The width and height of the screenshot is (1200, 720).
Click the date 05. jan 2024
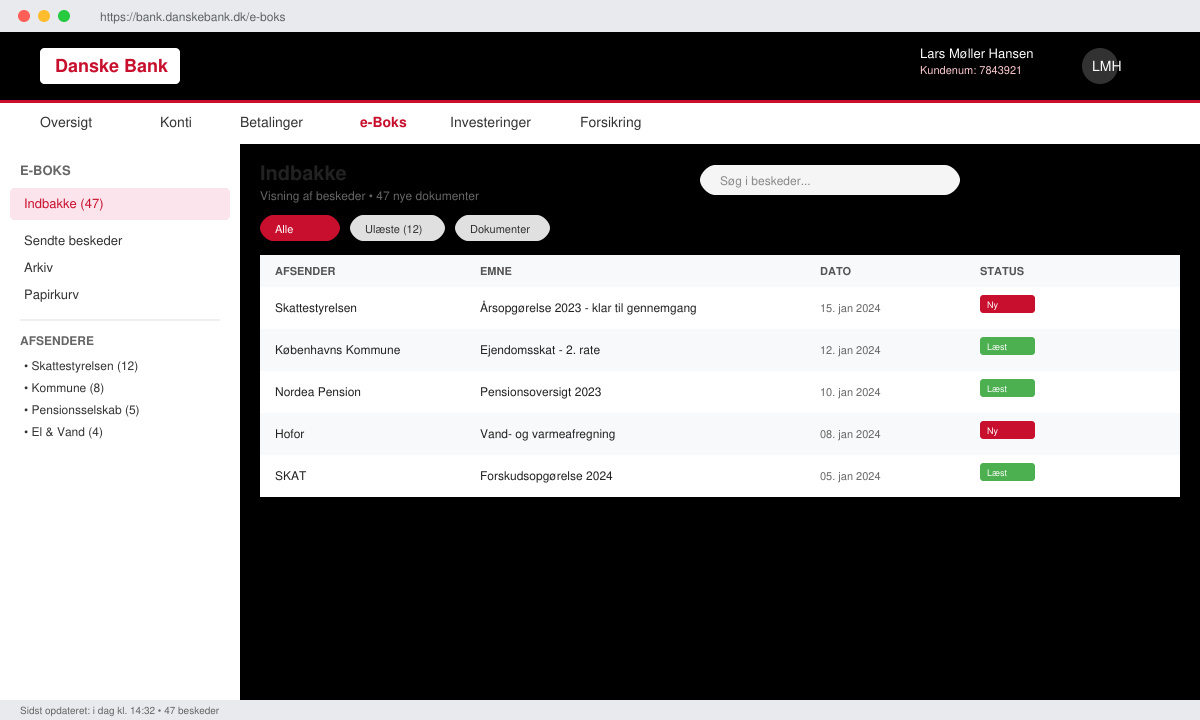tap(850, 476)
